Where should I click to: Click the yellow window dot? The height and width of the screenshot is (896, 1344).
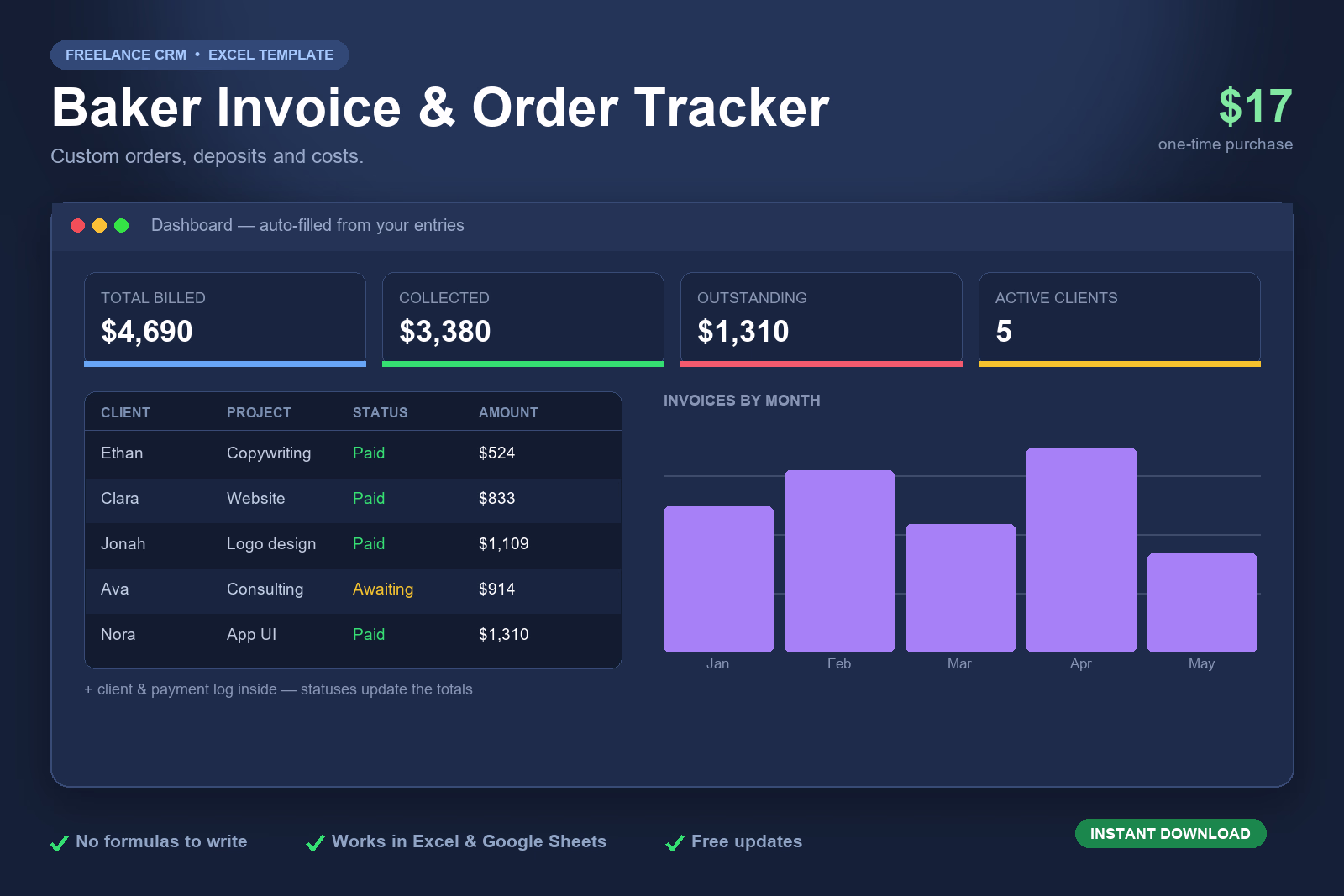tap(99, 225)
